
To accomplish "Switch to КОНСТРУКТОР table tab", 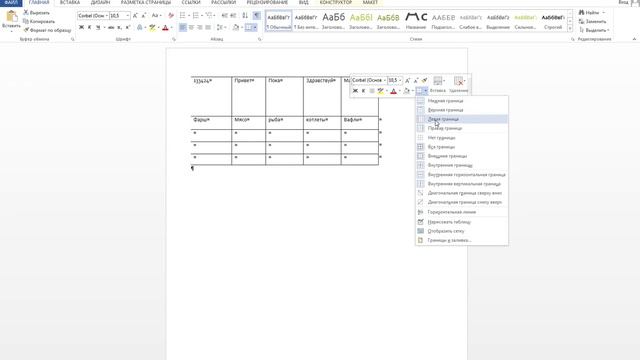I will (336, 2).
